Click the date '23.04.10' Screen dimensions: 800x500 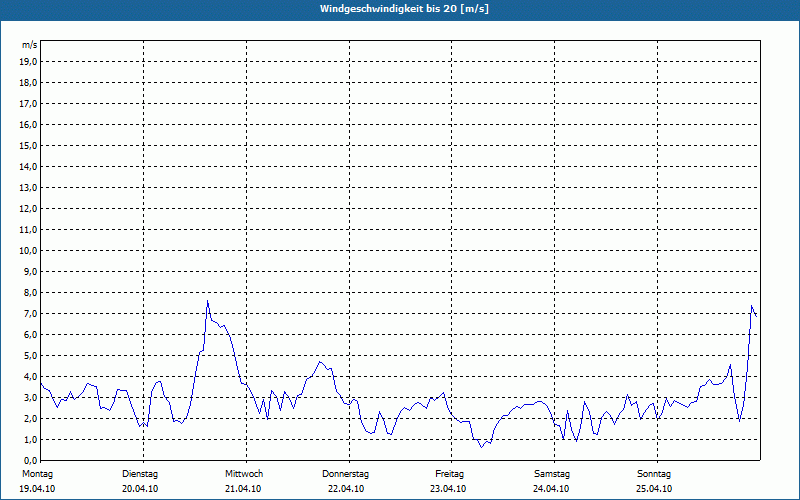point(448,489)
